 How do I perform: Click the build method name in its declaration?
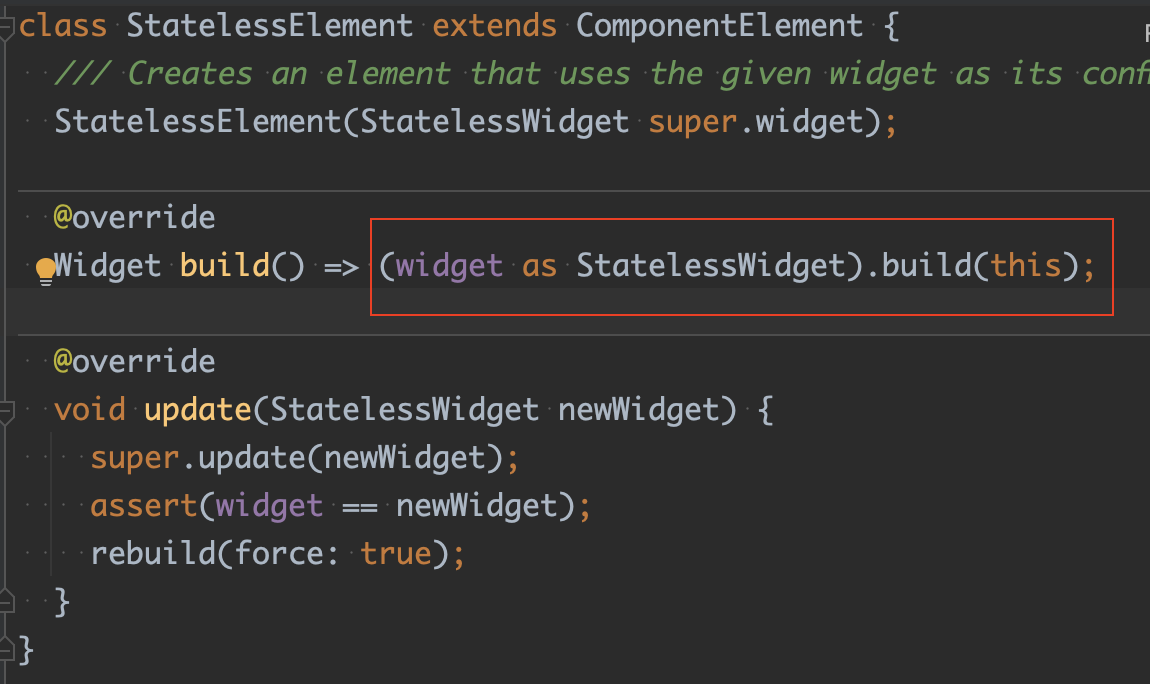(224, 265)
